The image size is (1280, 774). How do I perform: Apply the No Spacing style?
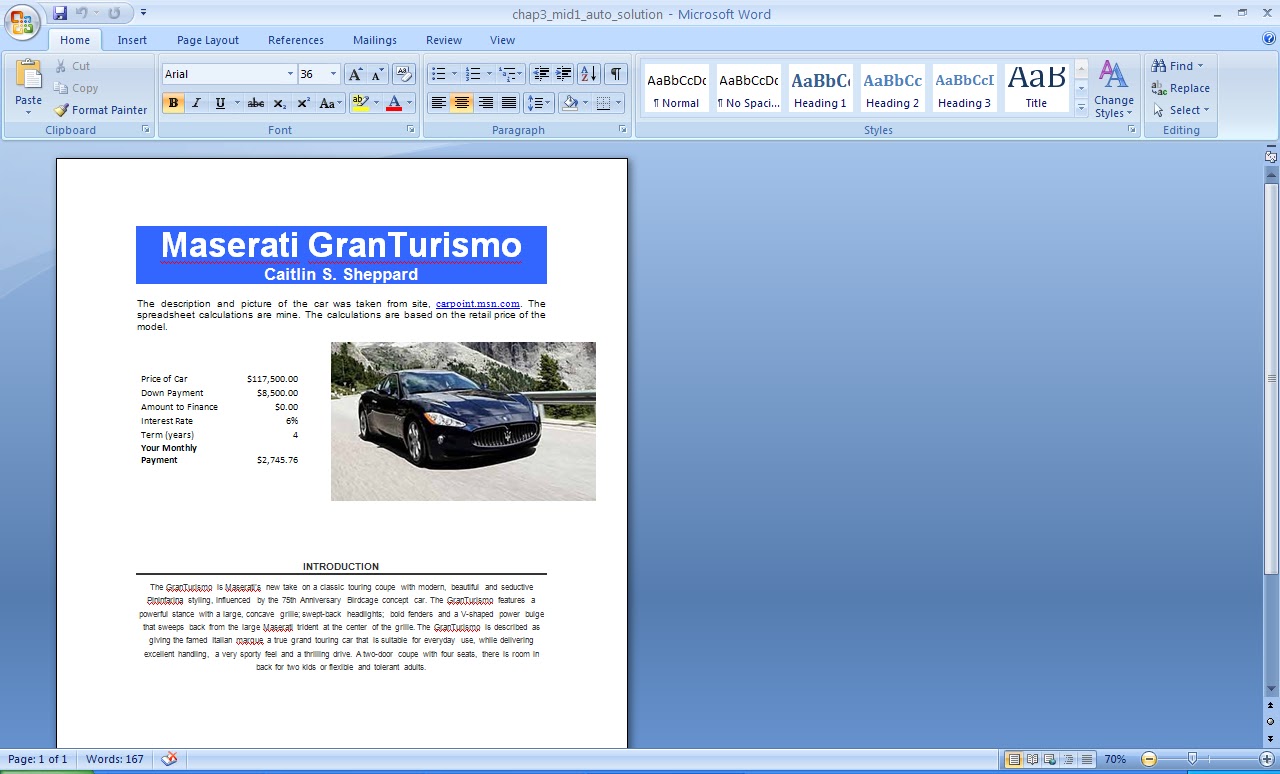coord(749,88)
